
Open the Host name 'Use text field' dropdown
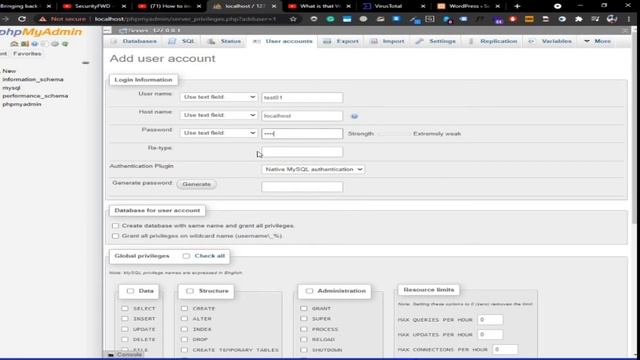coord(219,115)
